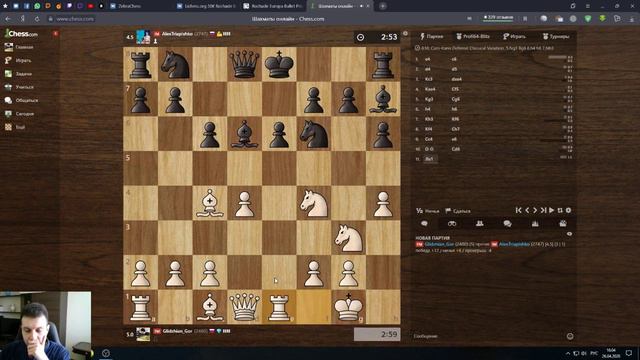Select move Кxe4 in the move list

point(430,89)
